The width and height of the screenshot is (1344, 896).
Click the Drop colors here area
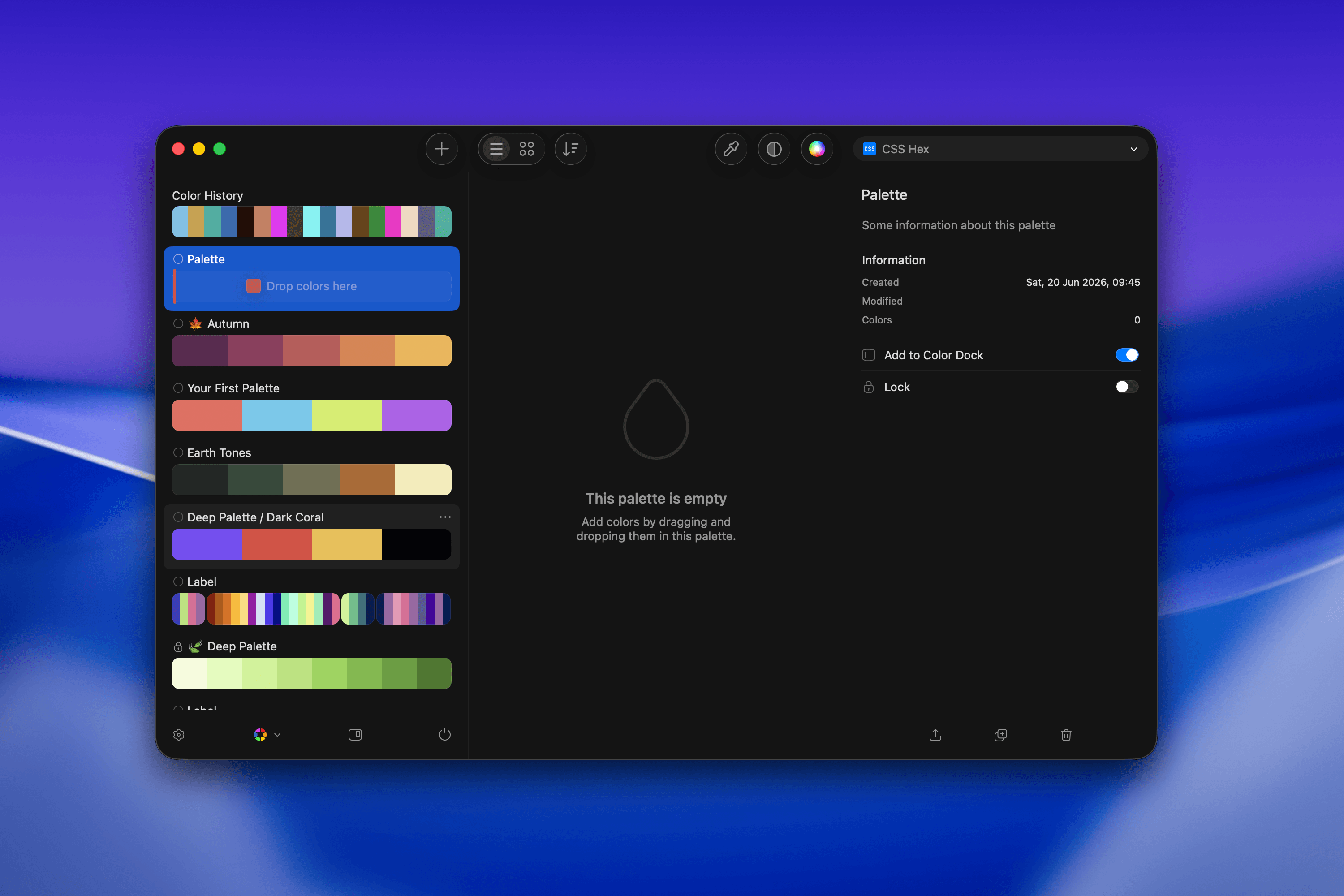(x=311, y=286)
